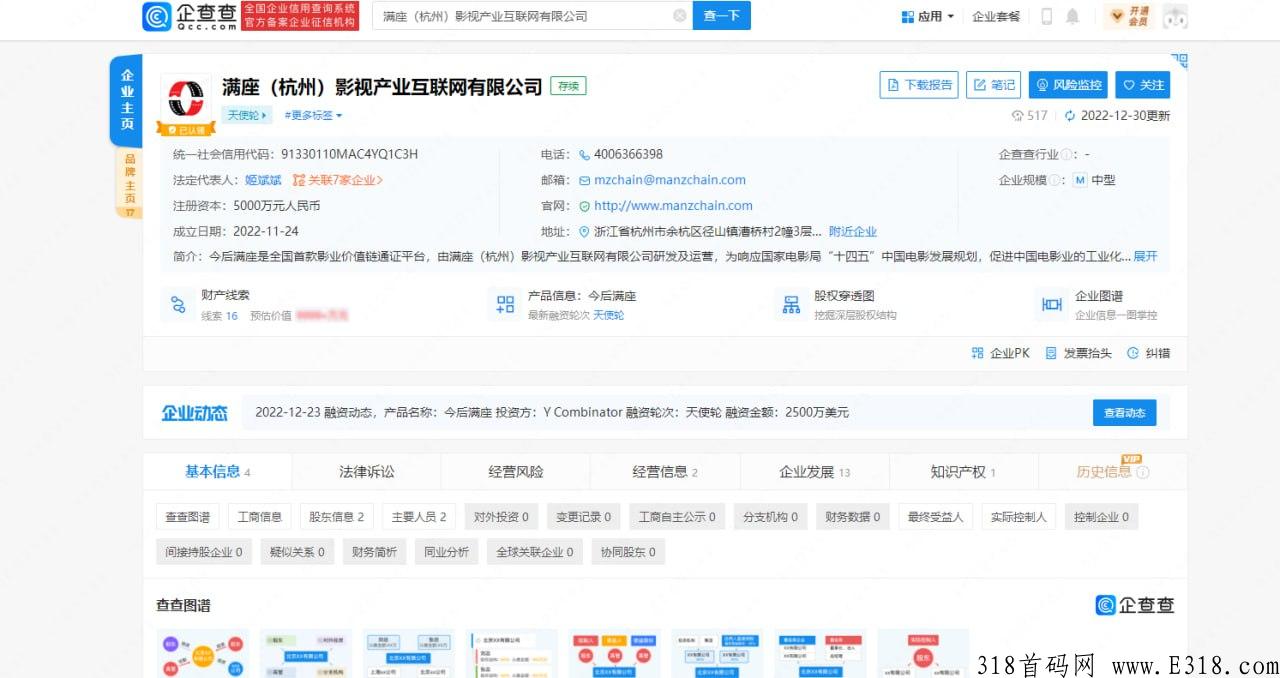Switch to the 法律诉讼 tab
This screenshot has width=1280, height=678.
coord(366,472)
